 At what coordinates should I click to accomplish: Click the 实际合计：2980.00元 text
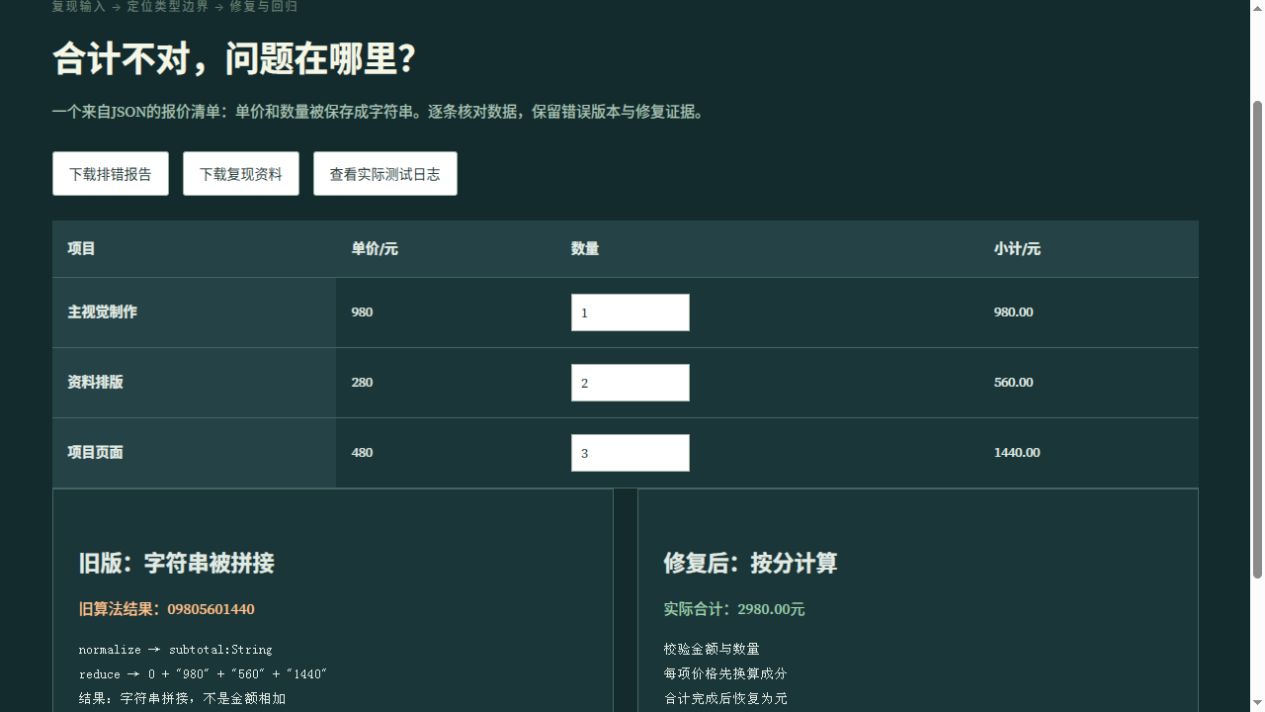click(x=734, y=609)
